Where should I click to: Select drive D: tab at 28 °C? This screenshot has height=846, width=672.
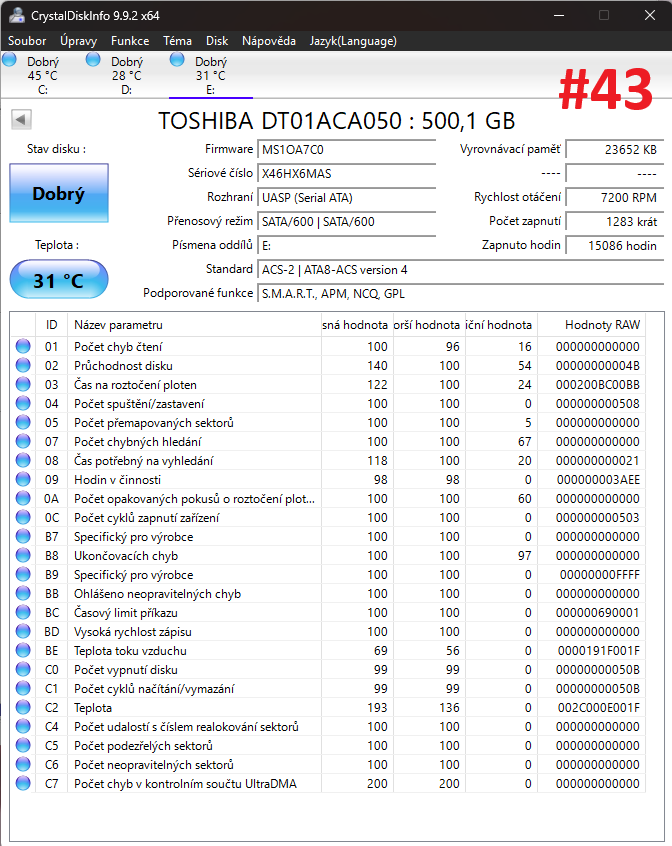pos(127,75)
